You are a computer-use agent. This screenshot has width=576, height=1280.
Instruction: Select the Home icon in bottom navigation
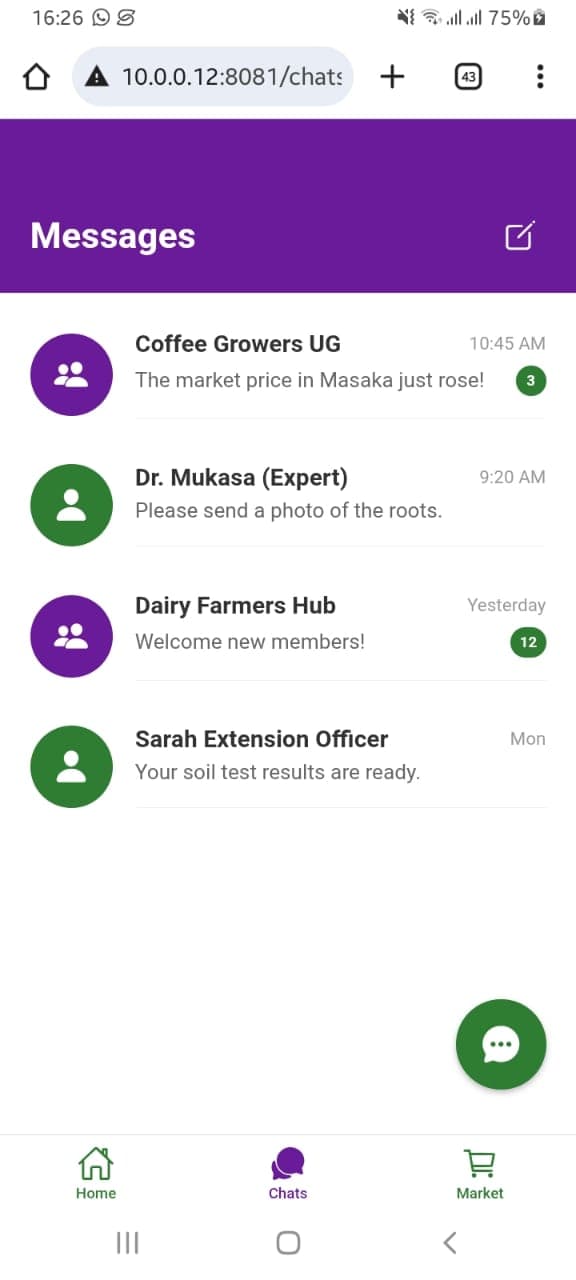pyautogui.click(x=95, y=1165)
